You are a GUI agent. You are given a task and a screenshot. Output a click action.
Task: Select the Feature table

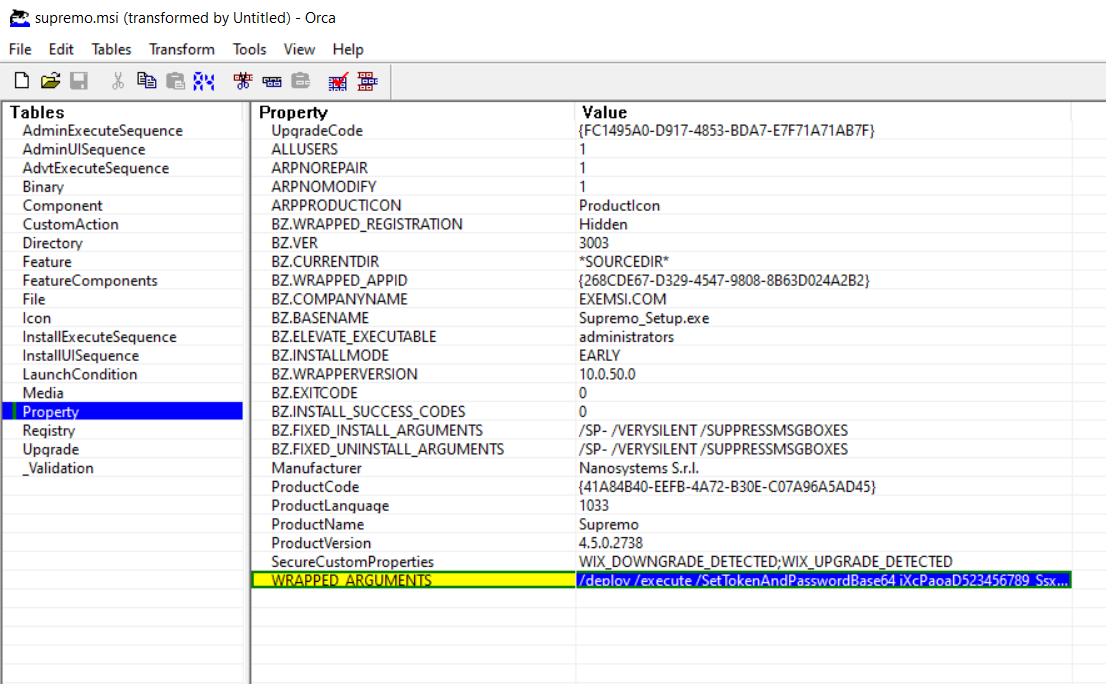(47, 262)
